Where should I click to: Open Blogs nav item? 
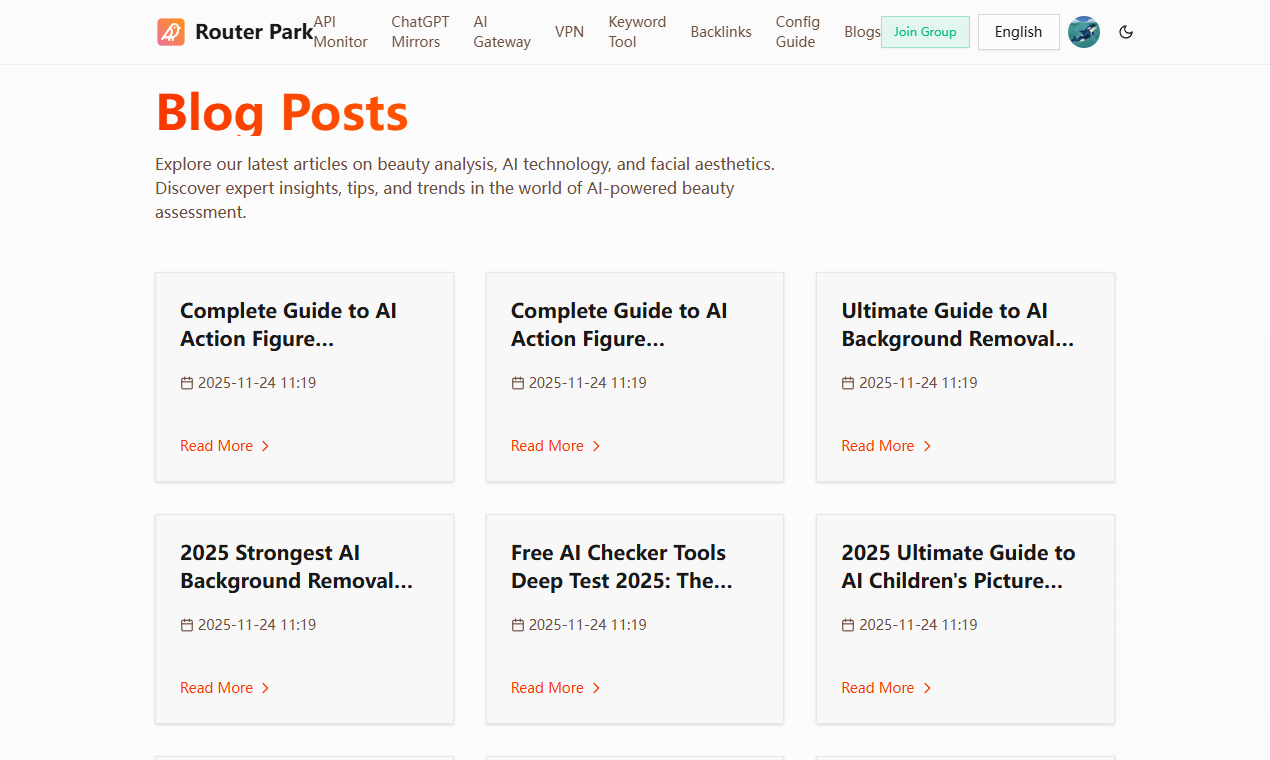click(862, 32)
